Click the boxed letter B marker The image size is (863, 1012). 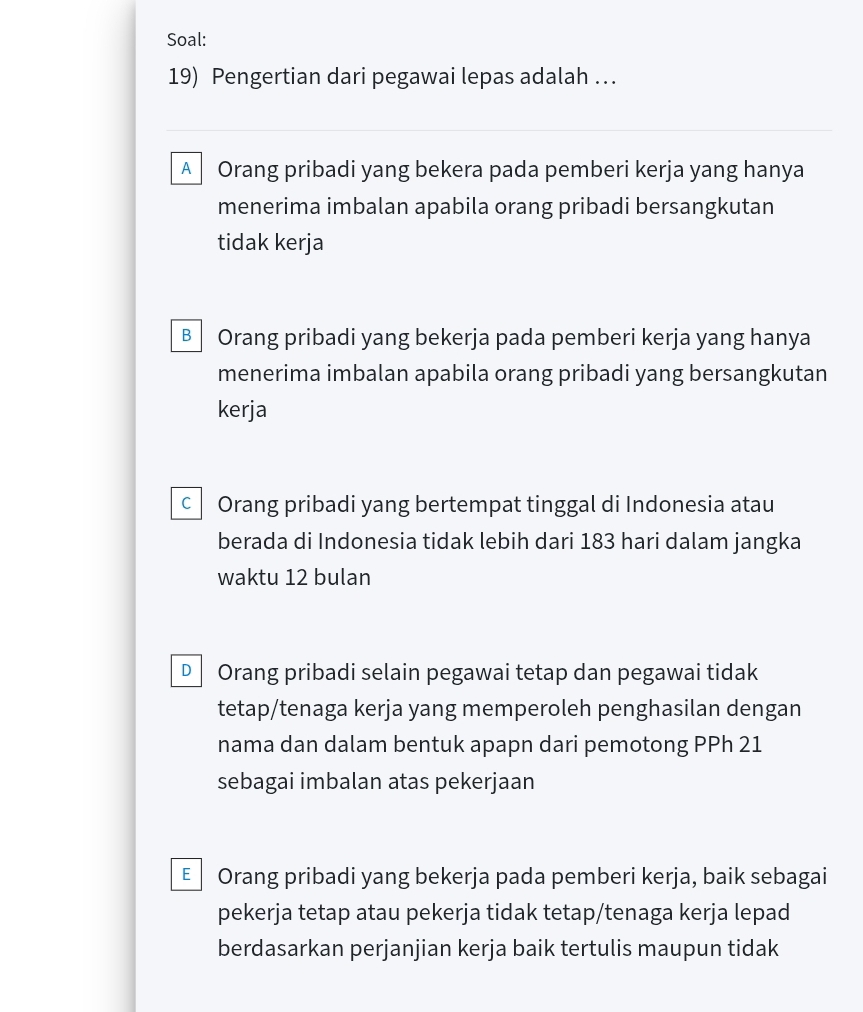[186, 336]
